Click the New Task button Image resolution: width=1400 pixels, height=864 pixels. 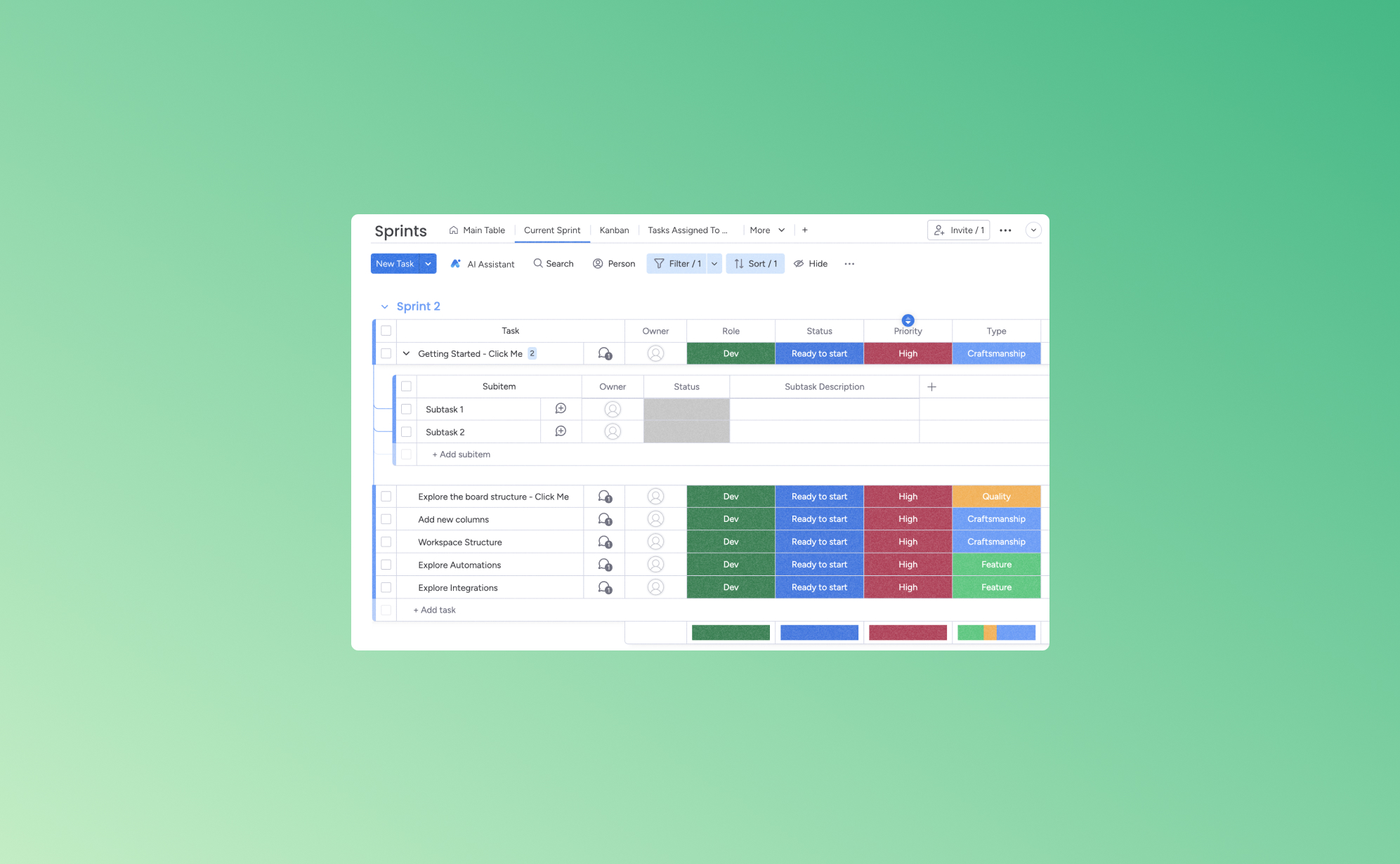(x=394, y=263)
